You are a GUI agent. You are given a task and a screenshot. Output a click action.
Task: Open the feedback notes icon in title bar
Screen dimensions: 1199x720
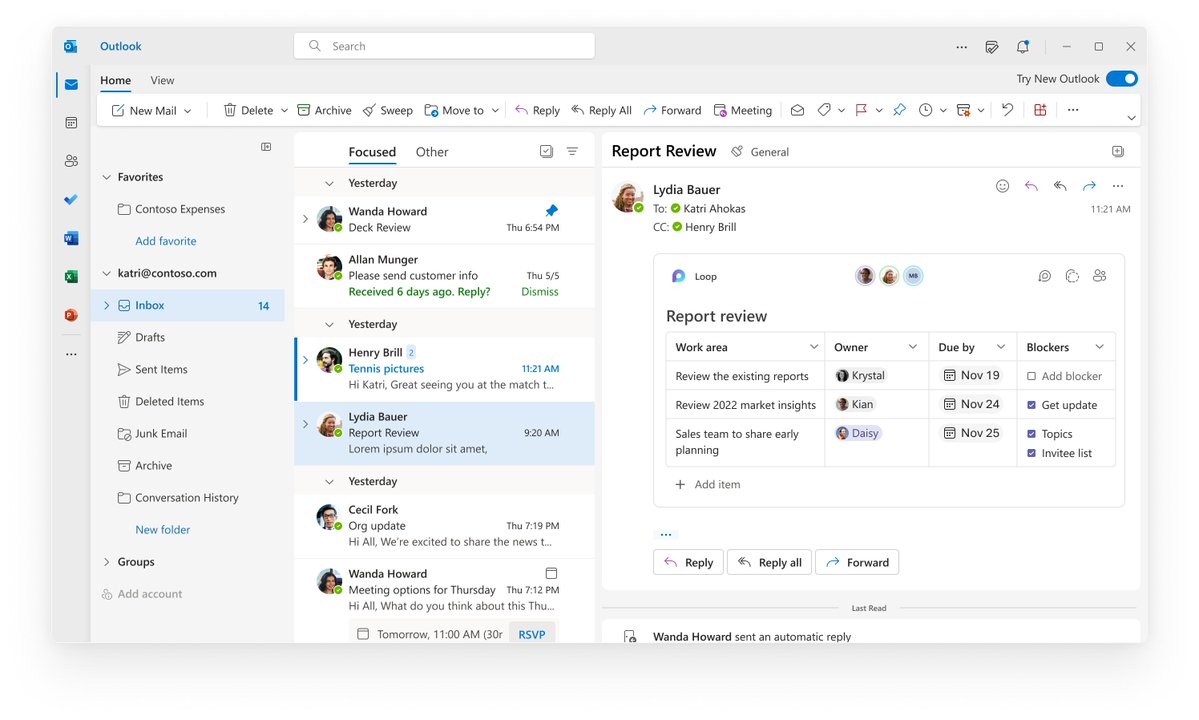pos(992,47)
